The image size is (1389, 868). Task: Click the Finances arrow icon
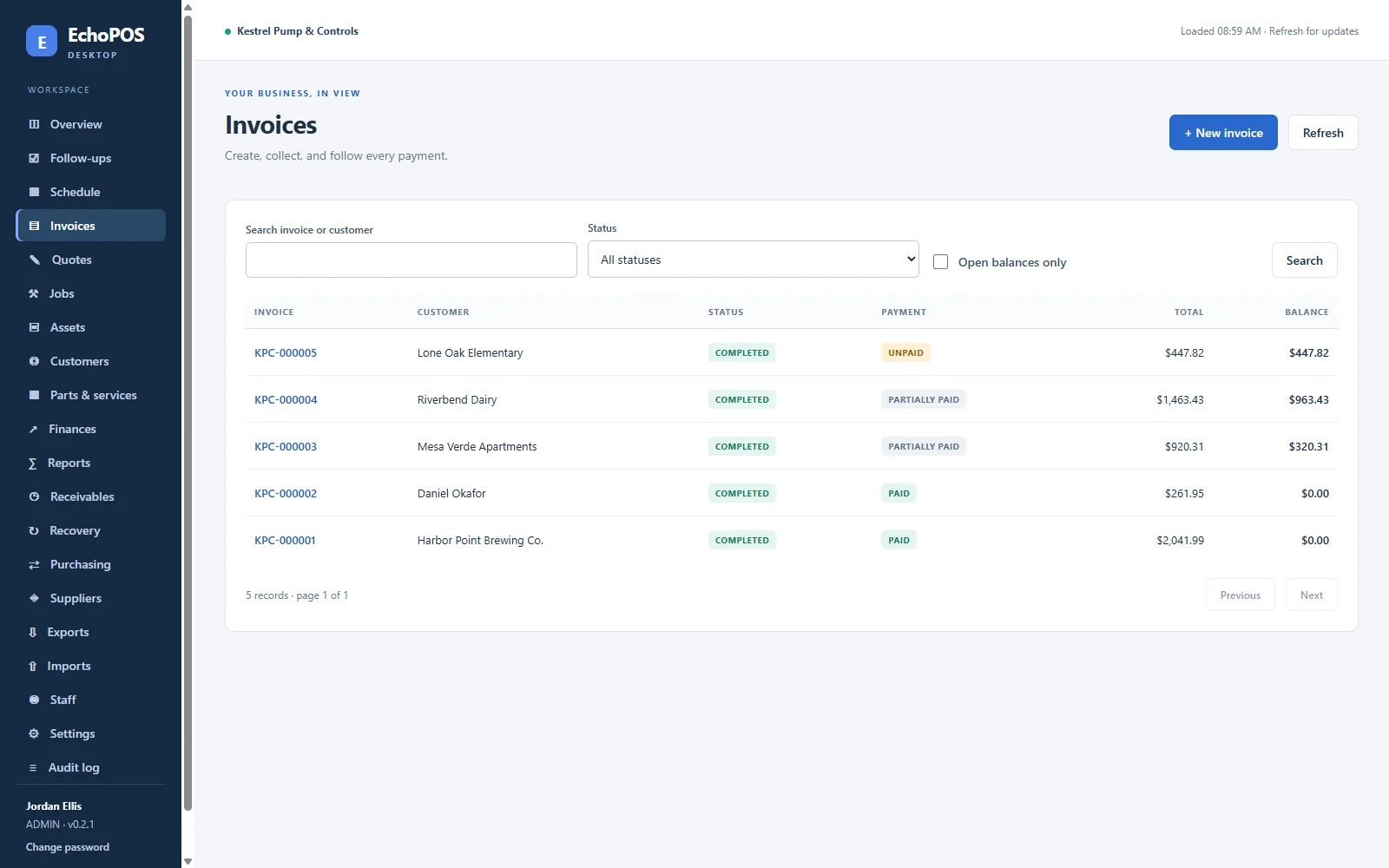[x=33, y=429]
